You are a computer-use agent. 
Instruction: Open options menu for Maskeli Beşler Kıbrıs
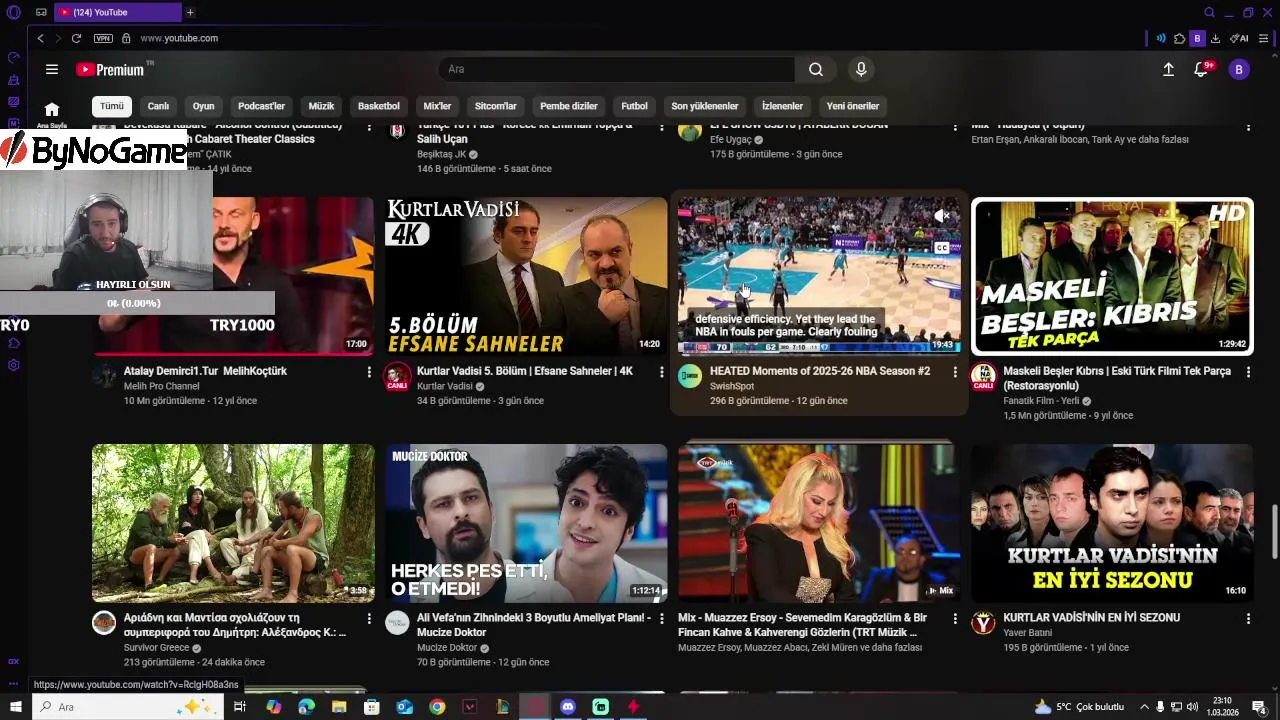(x=1248, y=372)
